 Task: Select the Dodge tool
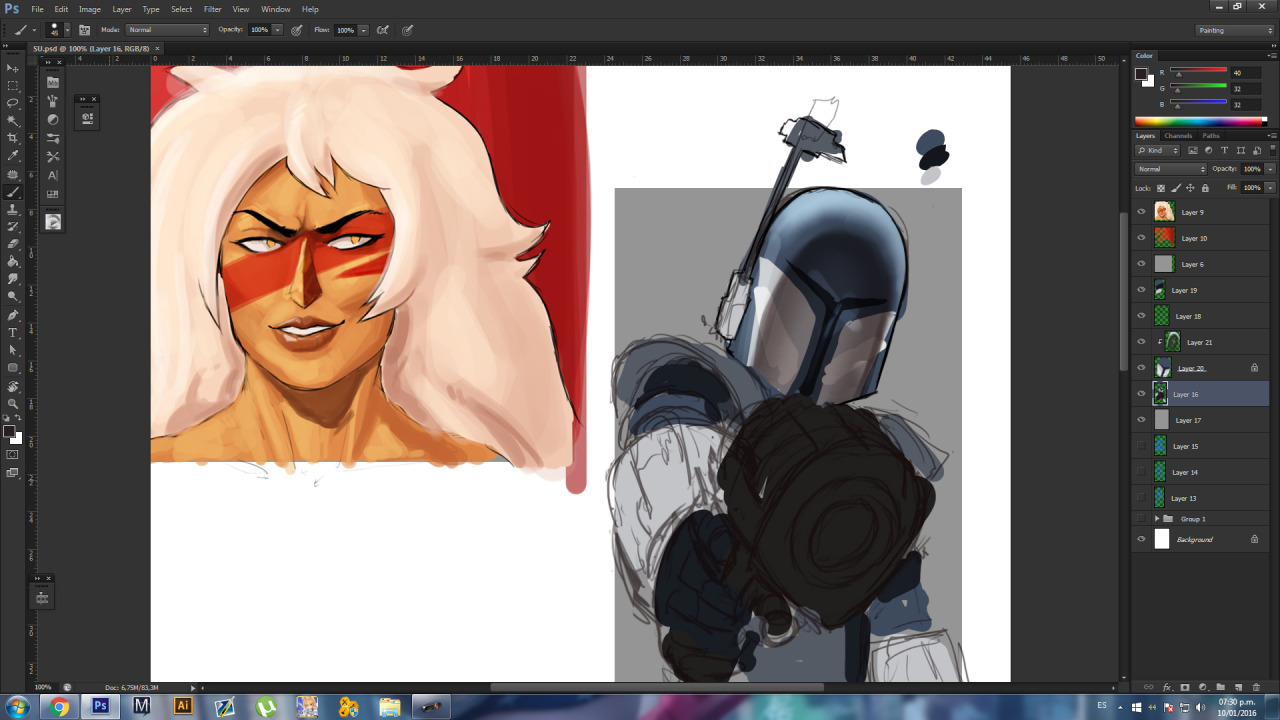point(13,297)
